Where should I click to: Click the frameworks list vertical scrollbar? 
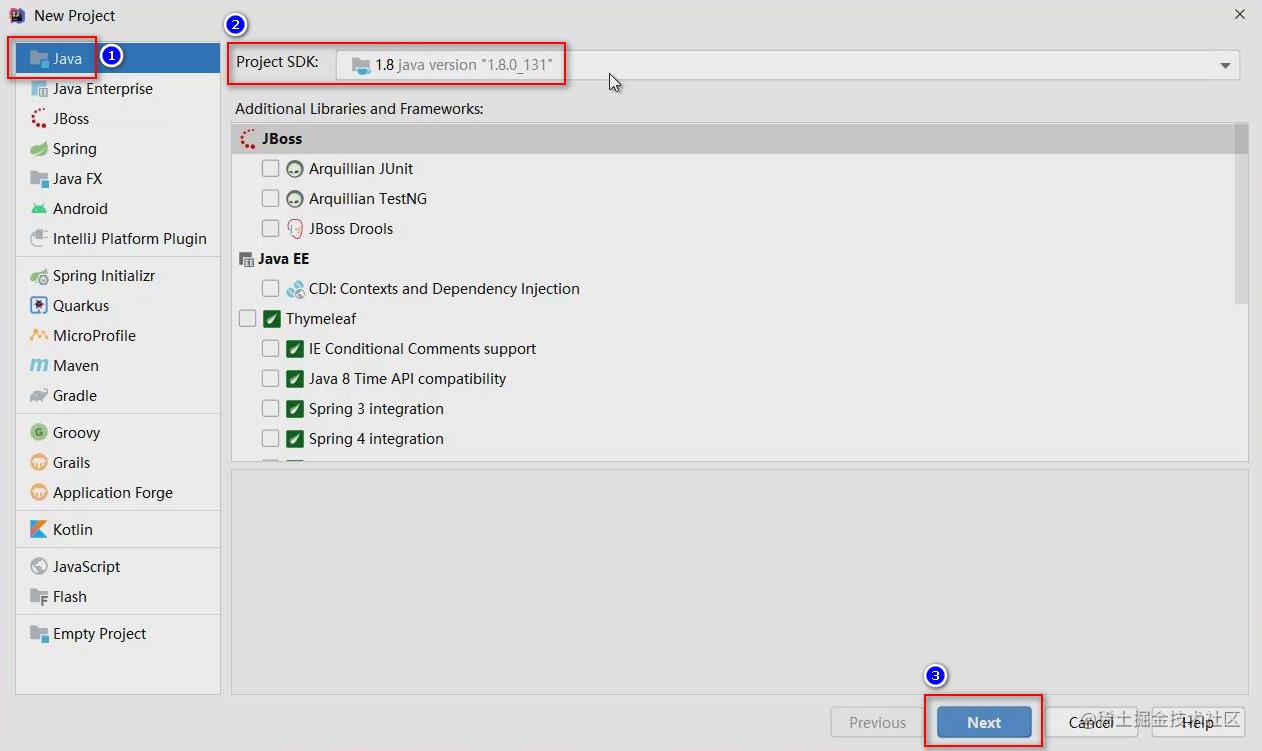pyautogui.click(x=1241, y=214)
